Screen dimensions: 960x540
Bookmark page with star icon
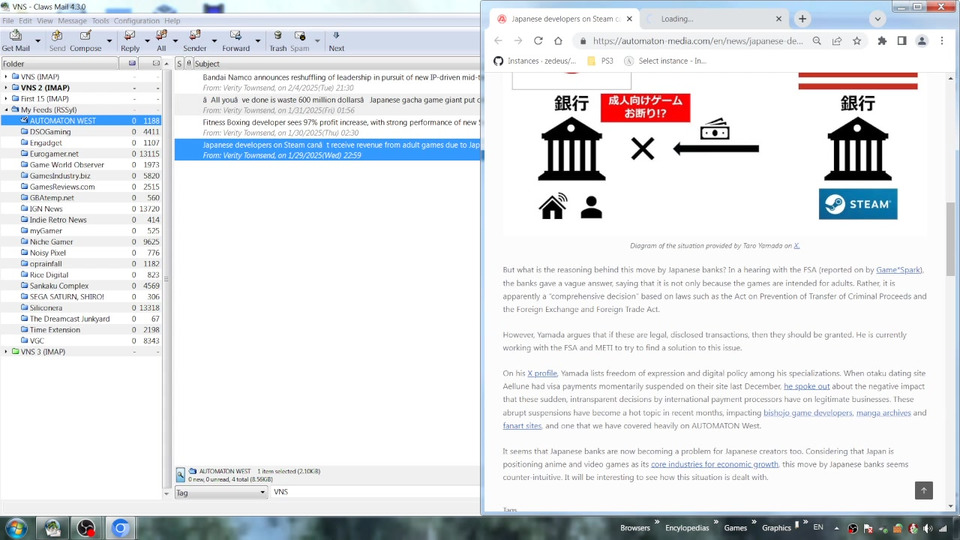(x=857, y=41)
